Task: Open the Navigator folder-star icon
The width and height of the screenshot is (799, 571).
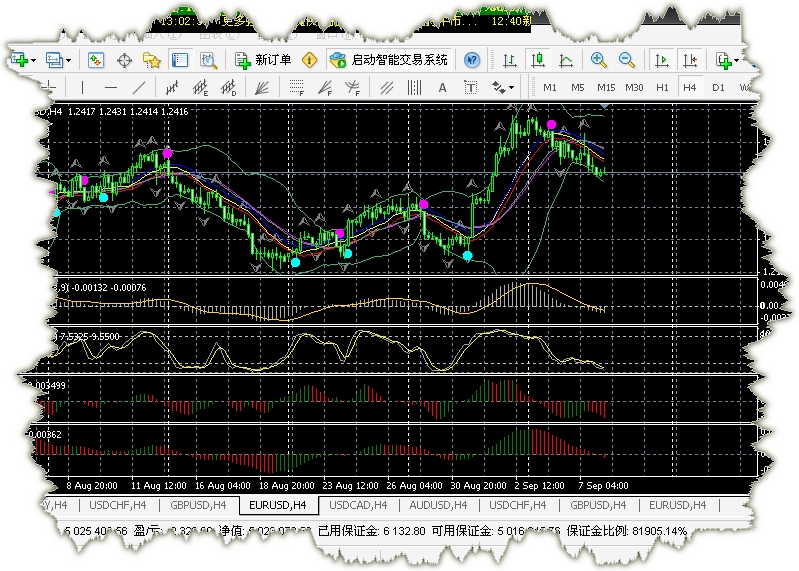Action: [152, 61]
